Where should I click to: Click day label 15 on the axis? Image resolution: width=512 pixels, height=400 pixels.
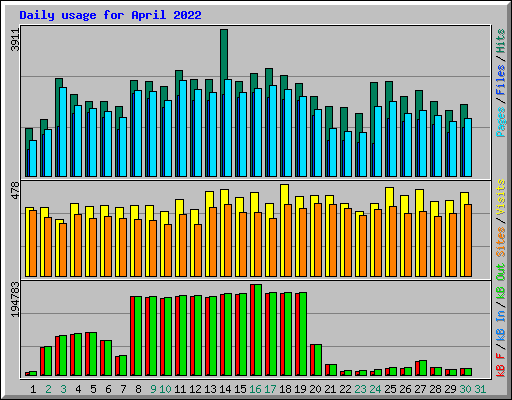tap(240, 389)
